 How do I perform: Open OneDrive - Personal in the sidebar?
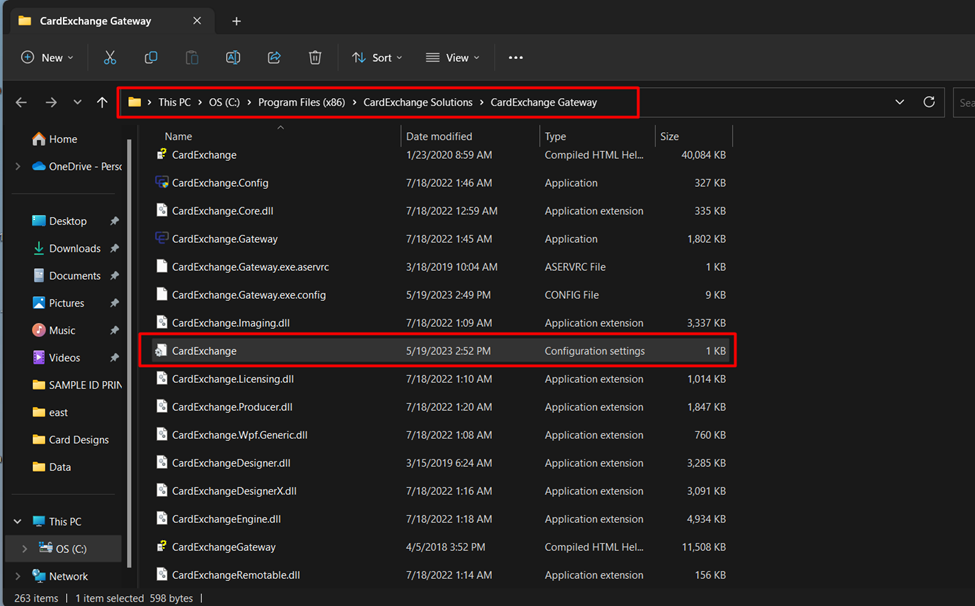click(77, 167)
